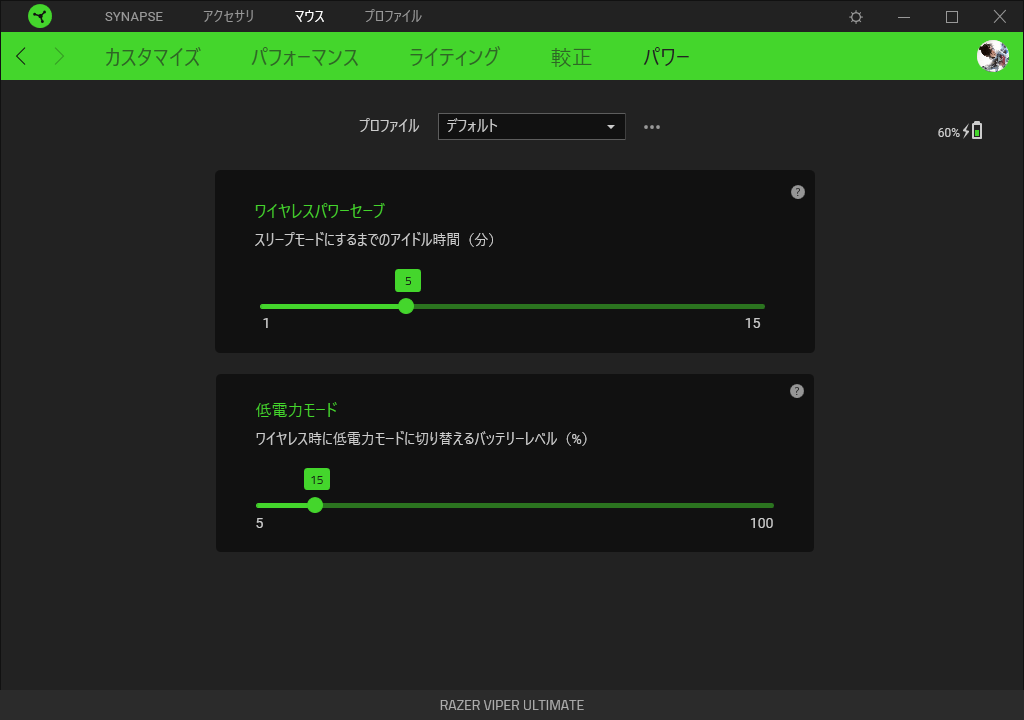Click the RAZER VIPER ULTIMATE device label

(512, 706)
